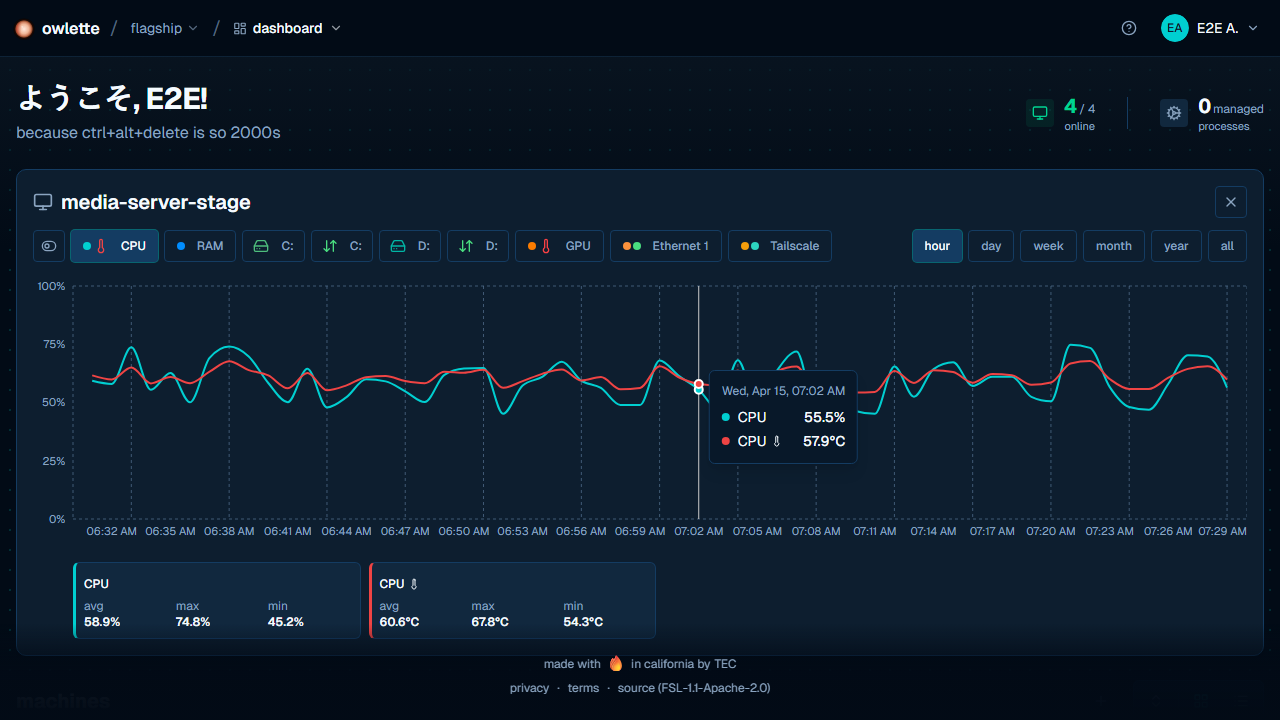Click the dashboard grid icon in breadcrumb
The height and width of the screenshot is (720, 1280).
(x=240, y=28)
